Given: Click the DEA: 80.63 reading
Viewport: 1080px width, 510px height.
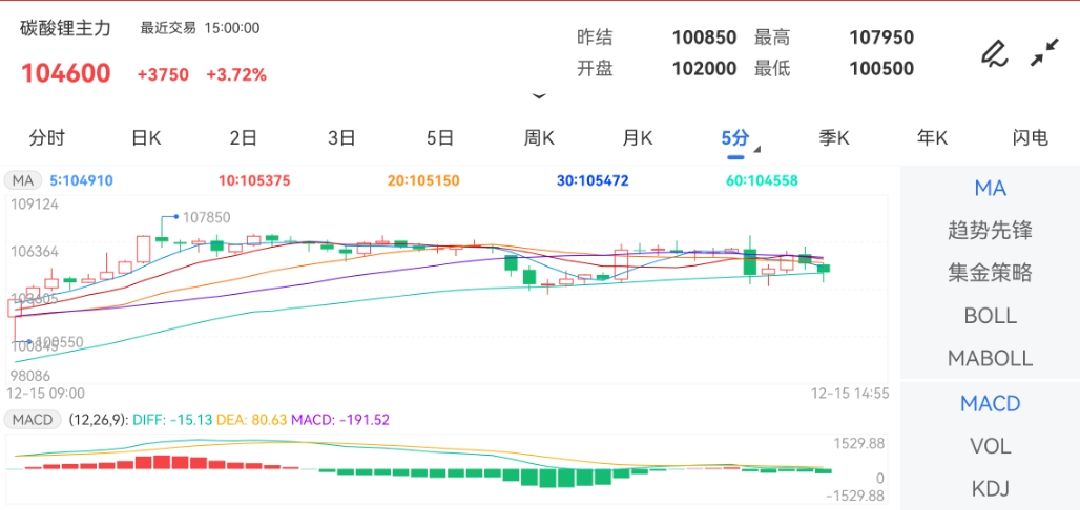Looking at the screenshot, I should 251,419.
